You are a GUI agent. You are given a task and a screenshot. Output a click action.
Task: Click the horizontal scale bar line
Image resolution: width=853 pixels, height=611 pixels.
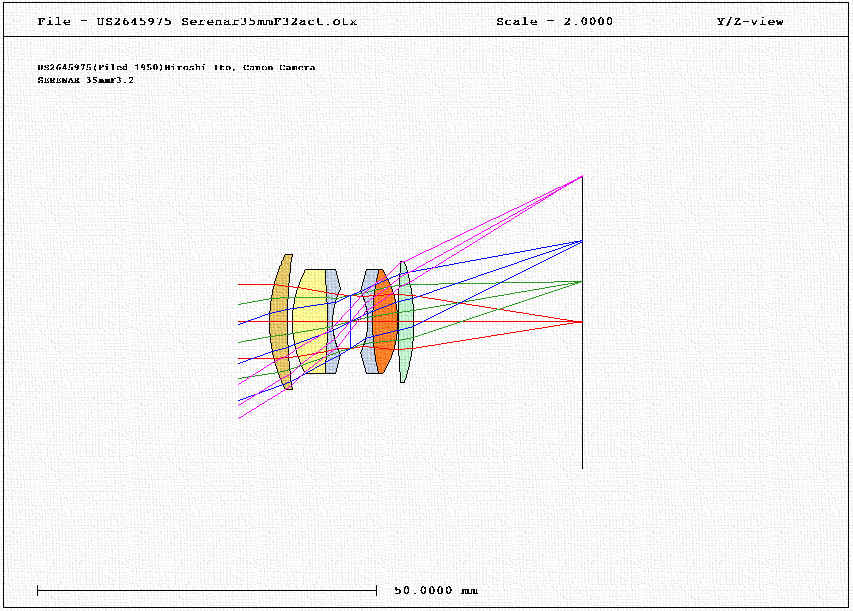coord(207,590)
